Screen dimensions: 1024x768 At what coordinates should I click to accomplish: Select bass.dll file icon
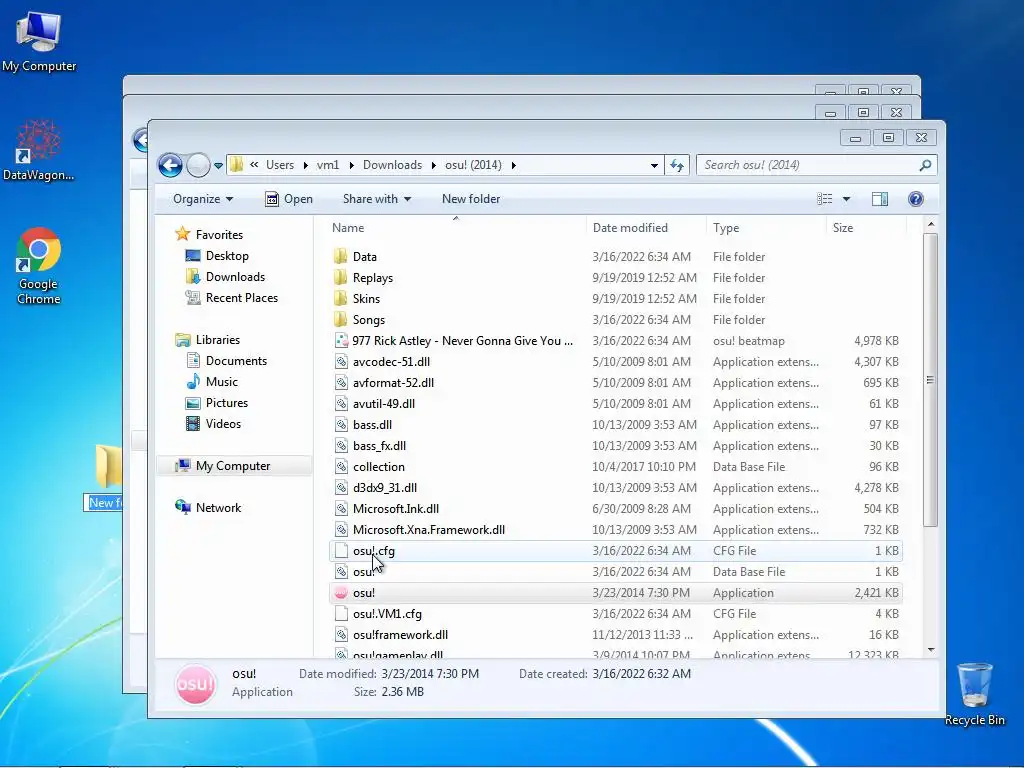[340, 424]
